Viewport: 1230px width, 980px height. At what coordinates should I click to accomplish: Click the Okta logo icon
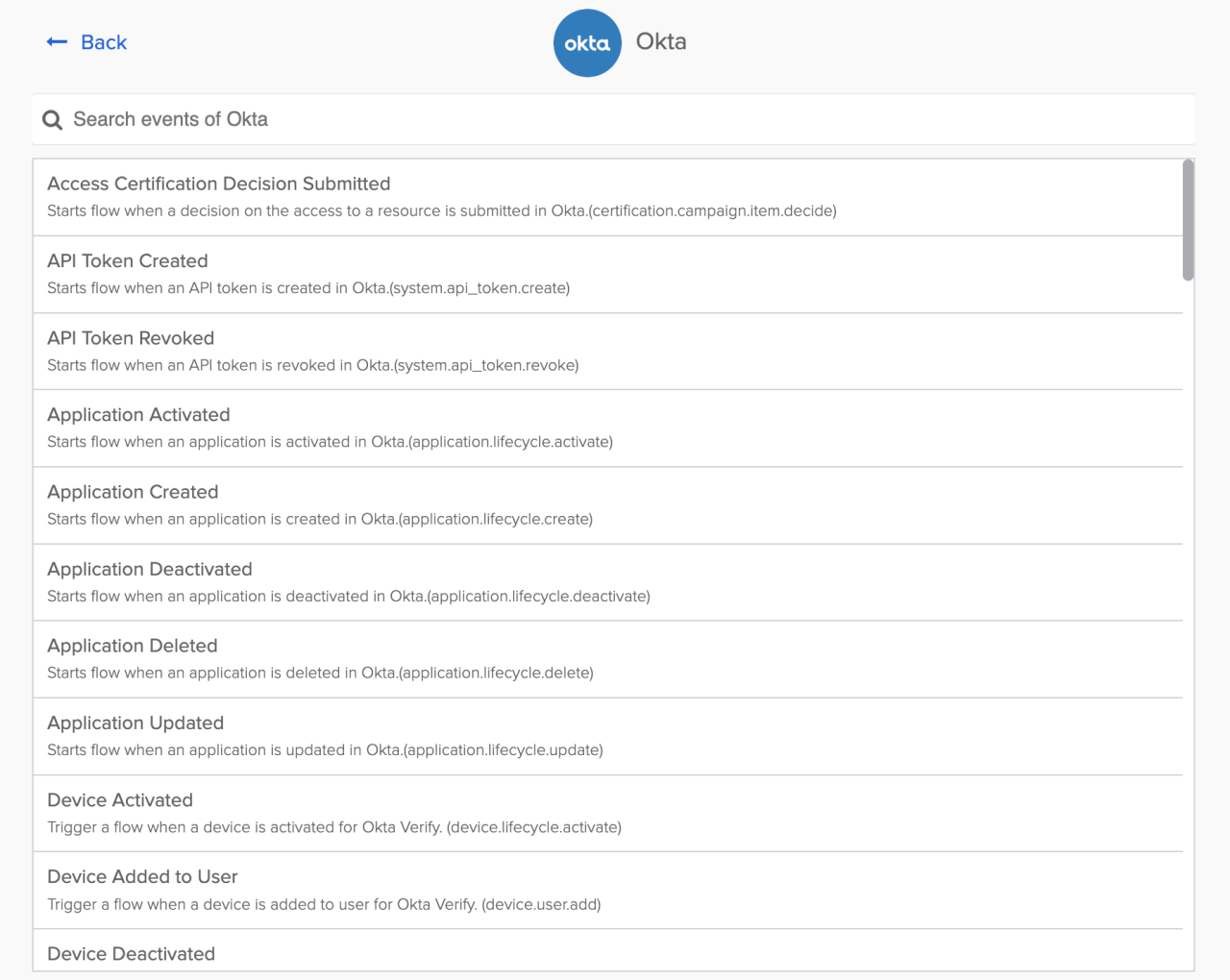(587, 43)
